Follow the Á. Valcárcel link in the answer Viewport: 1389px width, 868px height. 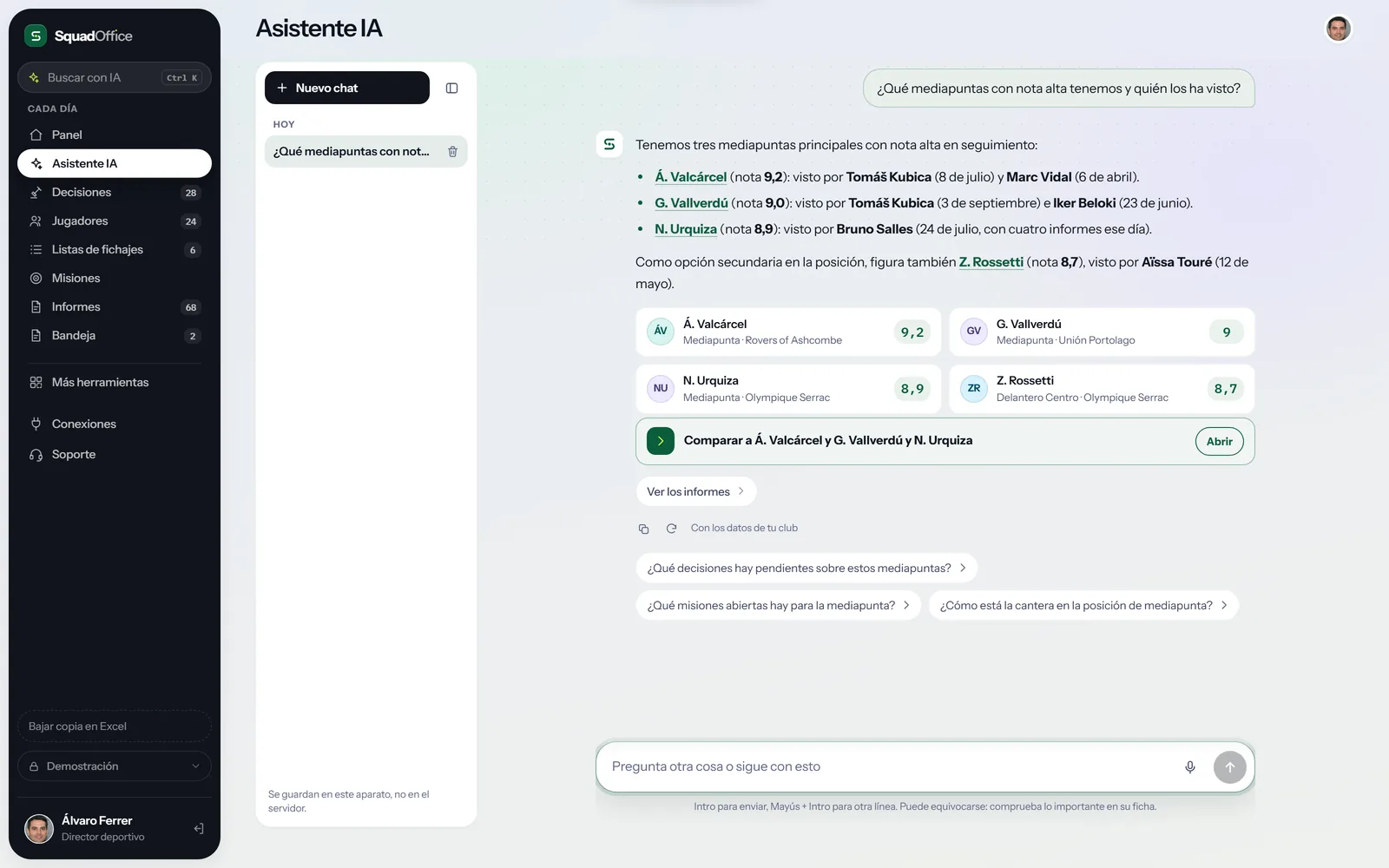tap(690, 177)
